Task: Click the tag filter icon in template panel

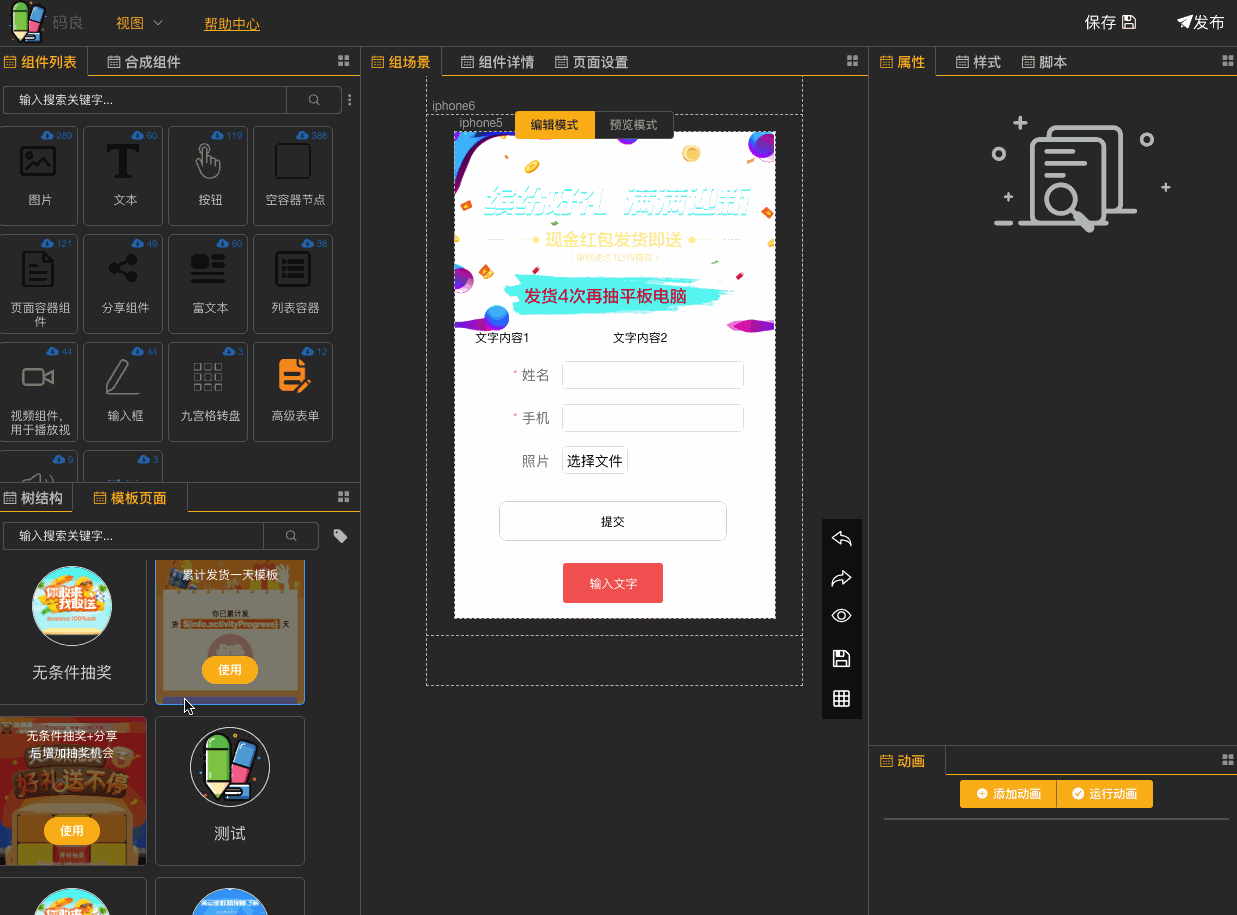Action: coord(340,536)
